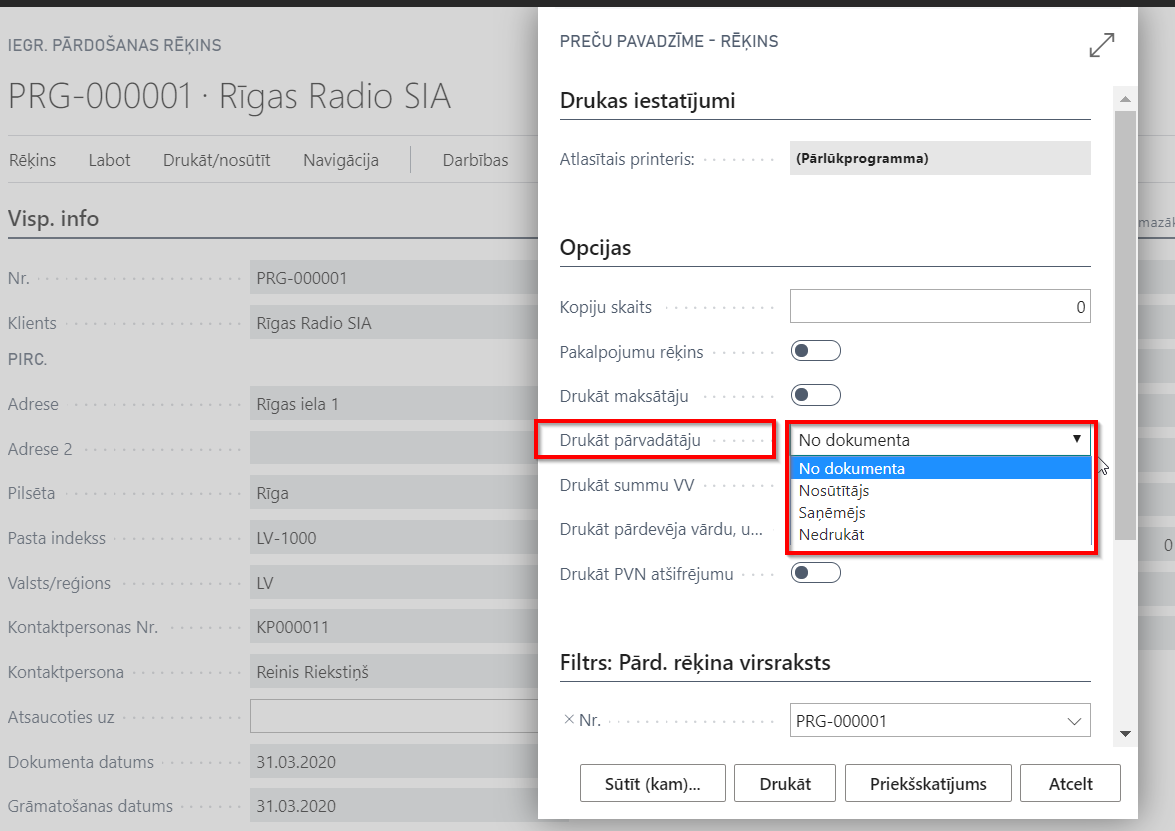Toggle the Pakalpojumu rēķins switch
Screen dimensions: 1175x831
pyautogui.click(x=815, y=351)
